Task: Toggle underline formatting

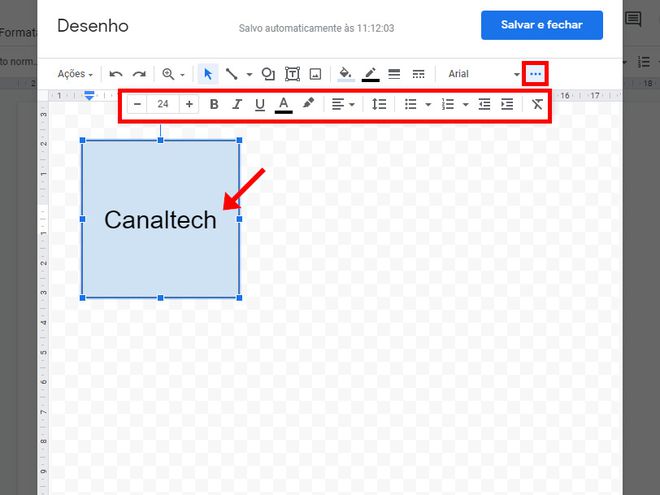Action: click(260, 104)
